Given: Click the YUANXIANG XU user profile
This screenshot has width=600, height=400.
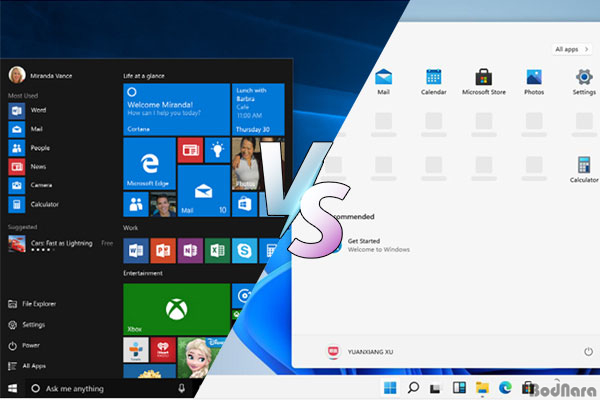Looking at the screenshot, I should (x=360, y=351).
